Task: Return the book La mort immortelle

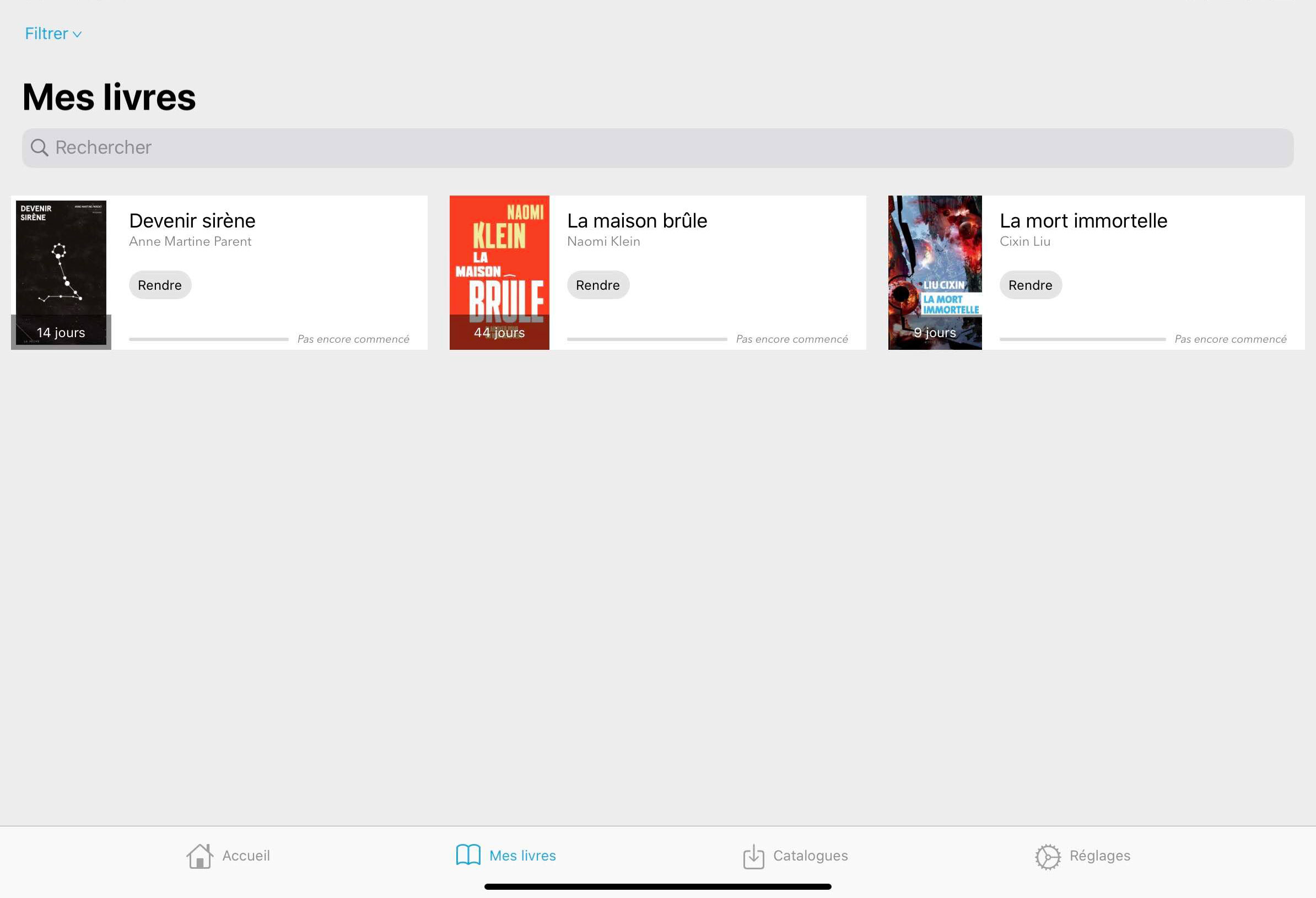Action: point(1030,285)
